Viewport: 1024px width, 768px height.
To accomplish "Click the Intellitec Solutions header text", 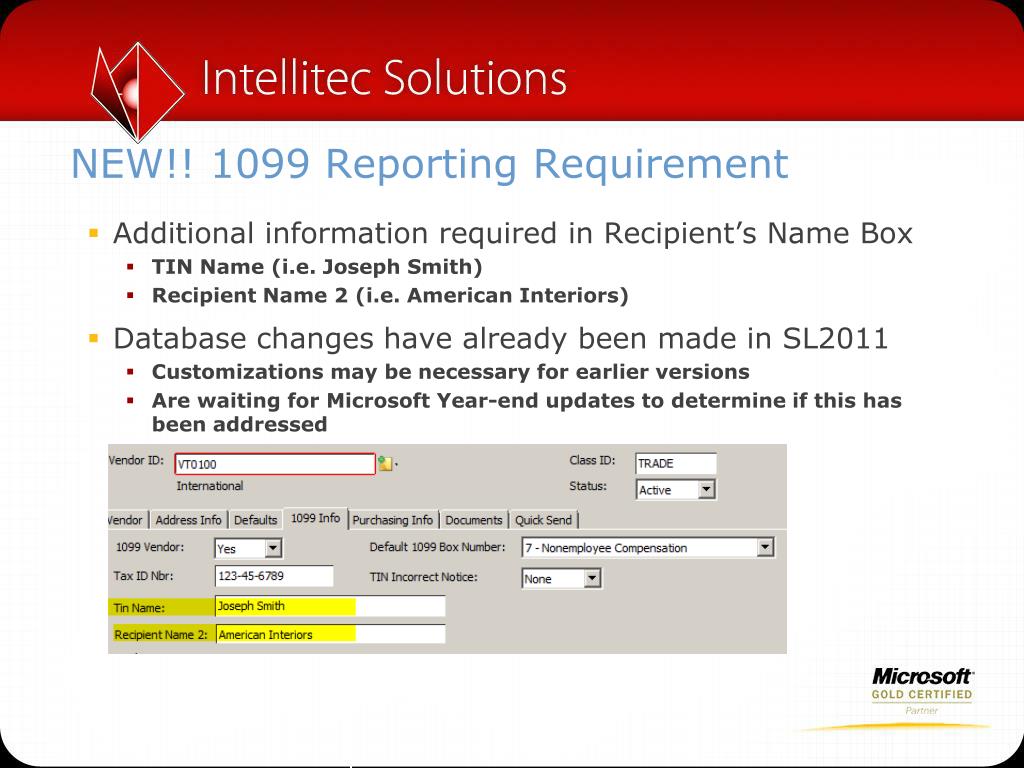I will point(384,78).
